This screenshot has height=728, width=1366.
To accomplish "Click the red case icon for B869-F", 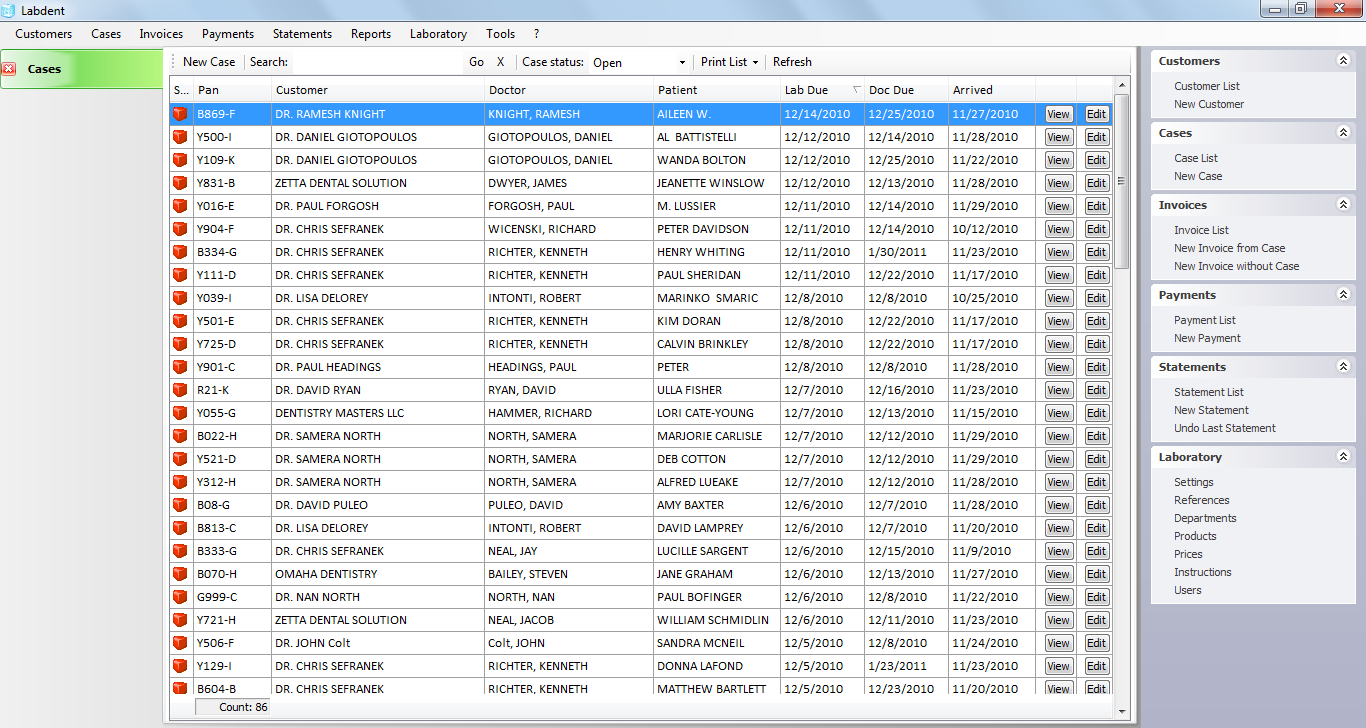I will click(x=180, y=114).
